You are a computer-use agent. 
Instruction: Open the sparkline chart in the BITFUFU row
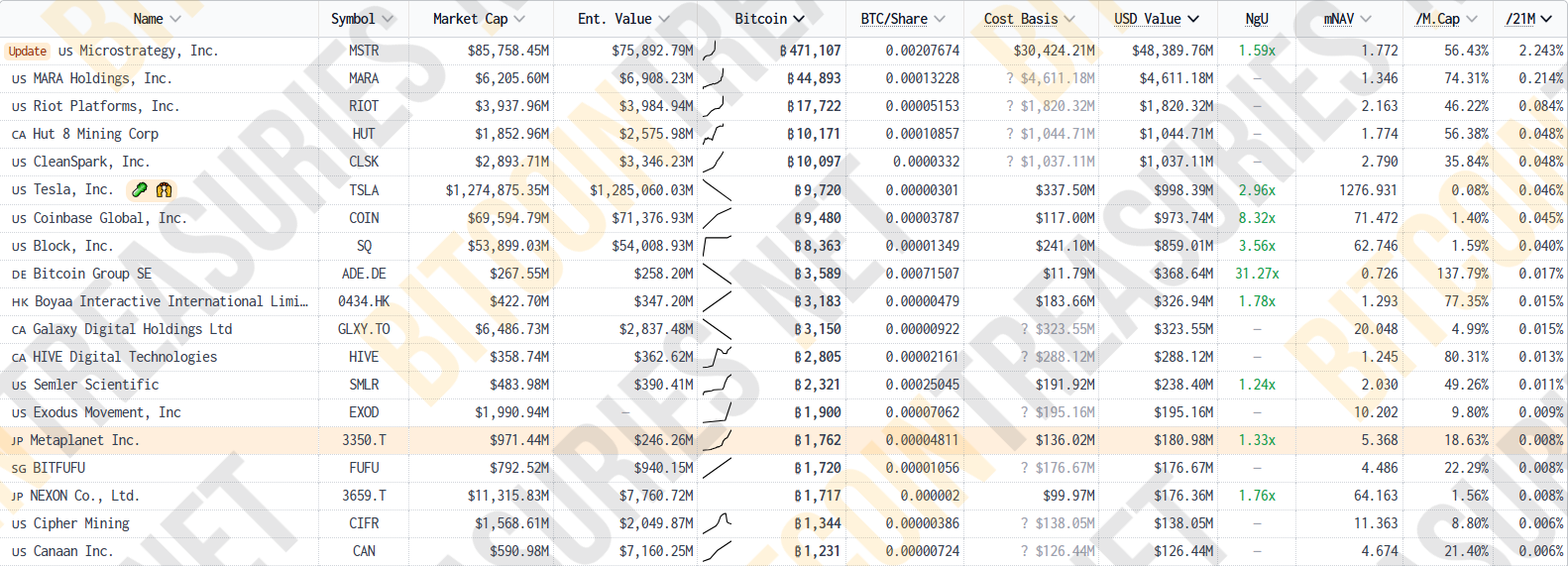pos(716,468)
